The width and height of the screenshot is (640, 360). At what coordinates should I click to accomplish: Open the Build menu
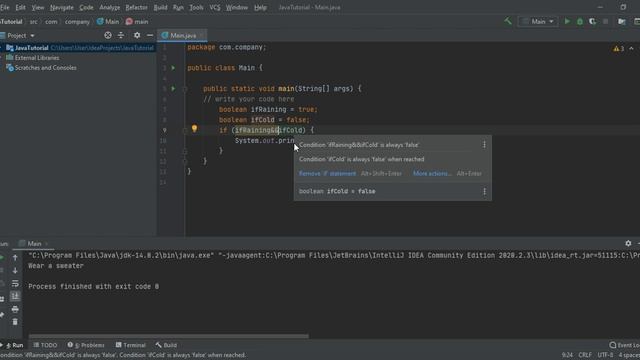click(160, 7)
